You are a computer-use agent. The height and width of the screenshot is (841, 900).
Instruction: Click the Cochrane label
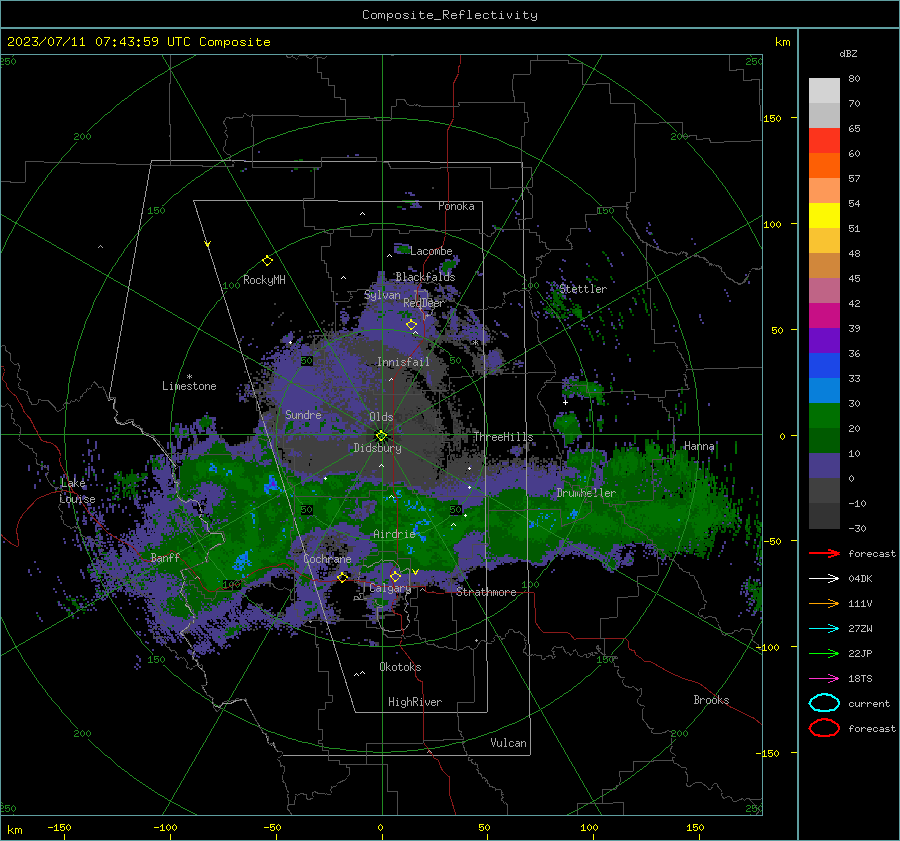click(327, 559)
